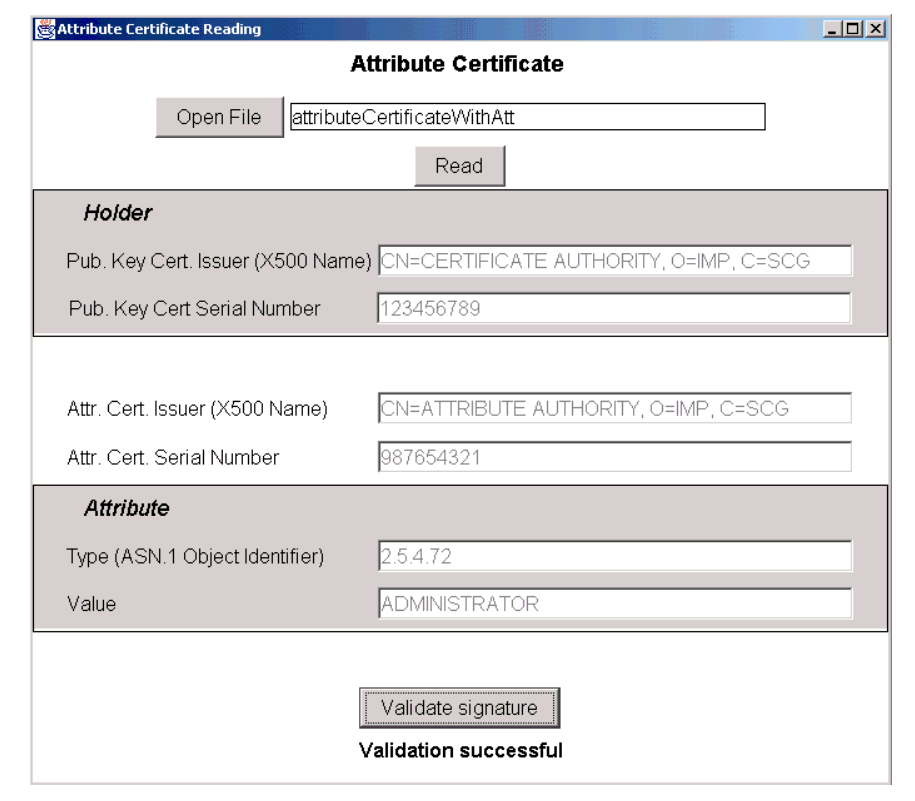
Task: Focus the attributeCertificateWithAtt file name field
Action: 526,118
